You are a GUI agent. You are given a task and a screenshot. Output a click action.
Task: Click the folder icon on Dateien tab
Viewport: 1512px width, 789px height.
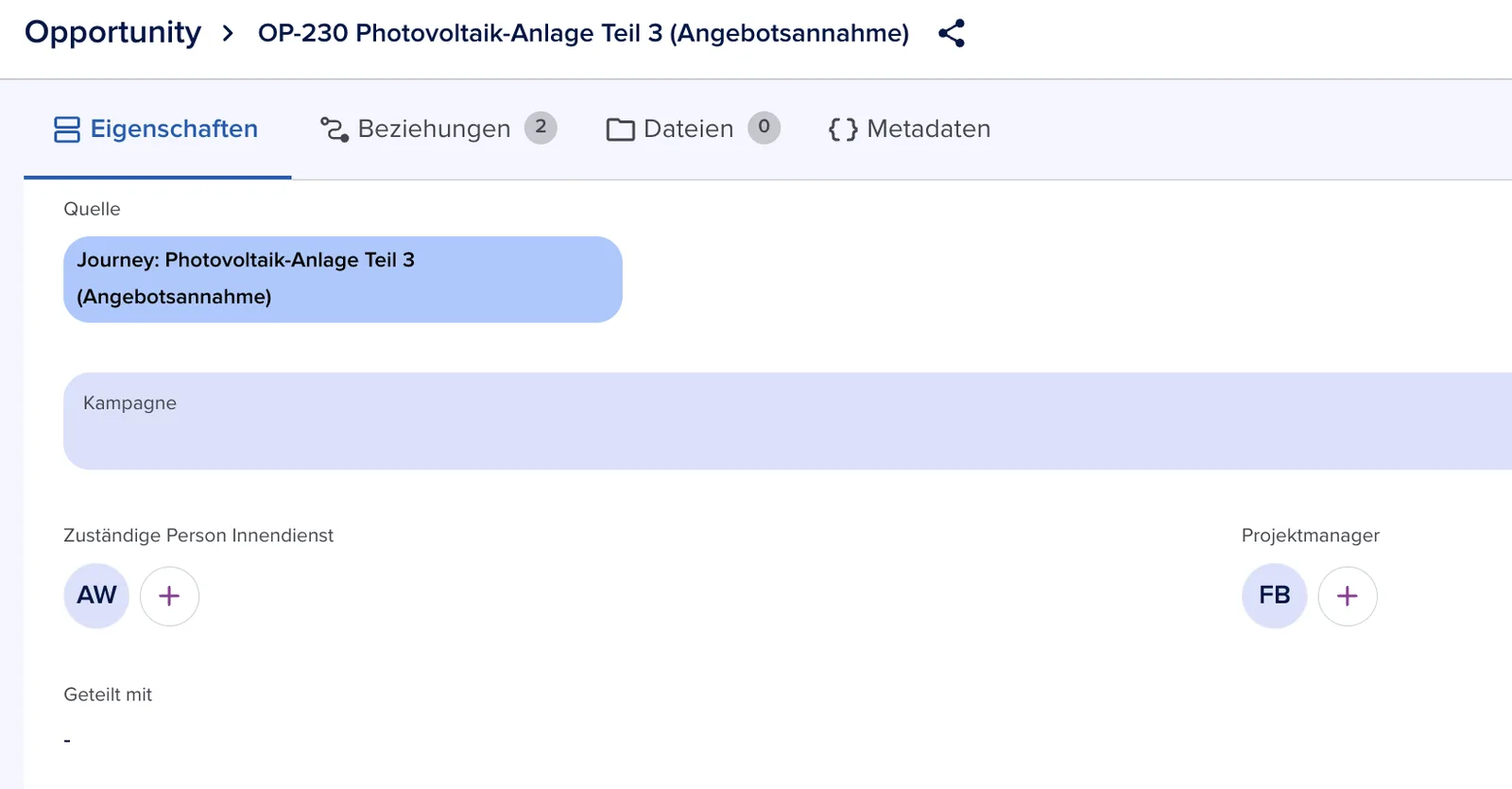(x=620, y=129)
